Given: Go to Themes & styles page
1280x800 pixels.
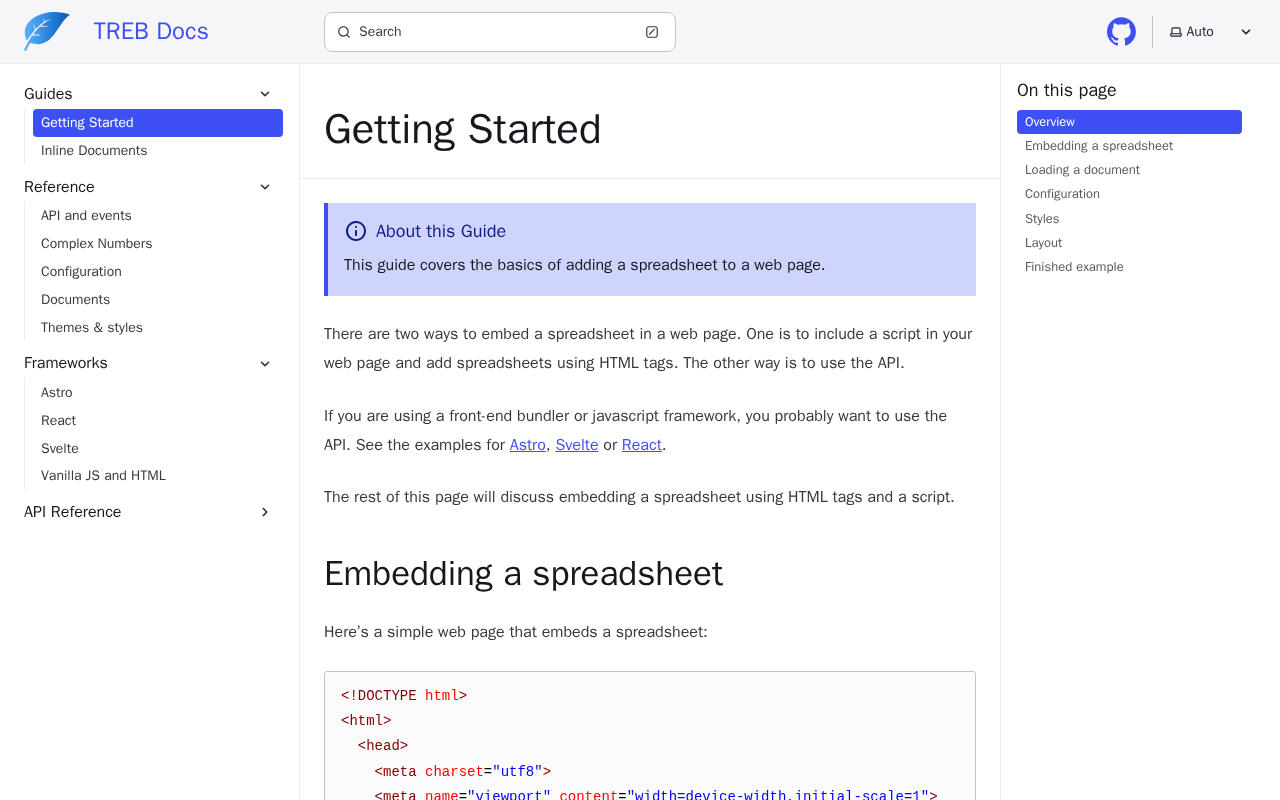Looking at the screenshot, I should click(x=92, y=328).
